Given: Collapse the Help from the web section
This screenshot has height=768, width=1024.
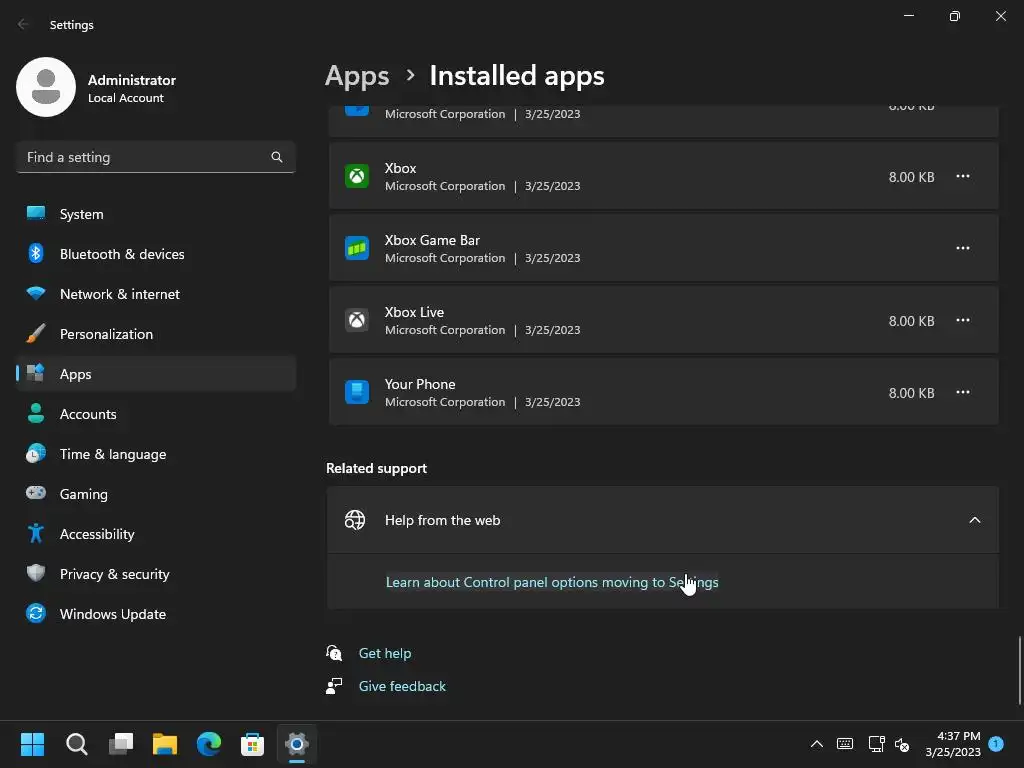Looking at the screenshot, I should (974, 520).
